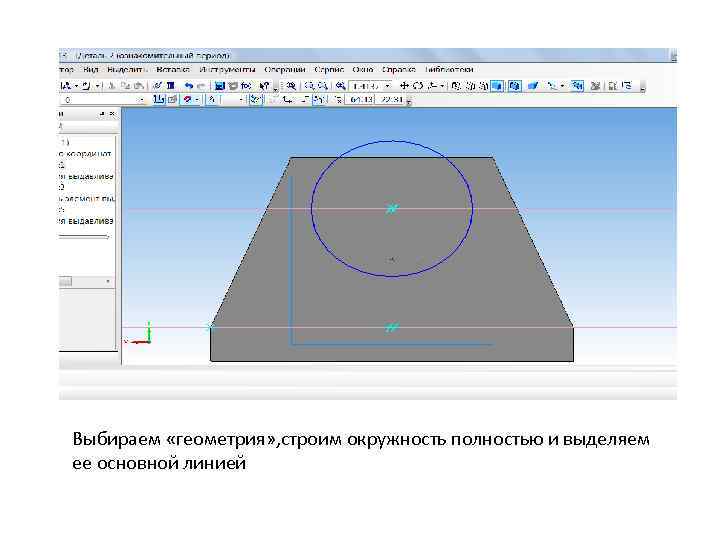The image size is (720, 540).
Task: Click the zoom window magnifier icon
Action: pyautogui.click(x=291, y=86)
